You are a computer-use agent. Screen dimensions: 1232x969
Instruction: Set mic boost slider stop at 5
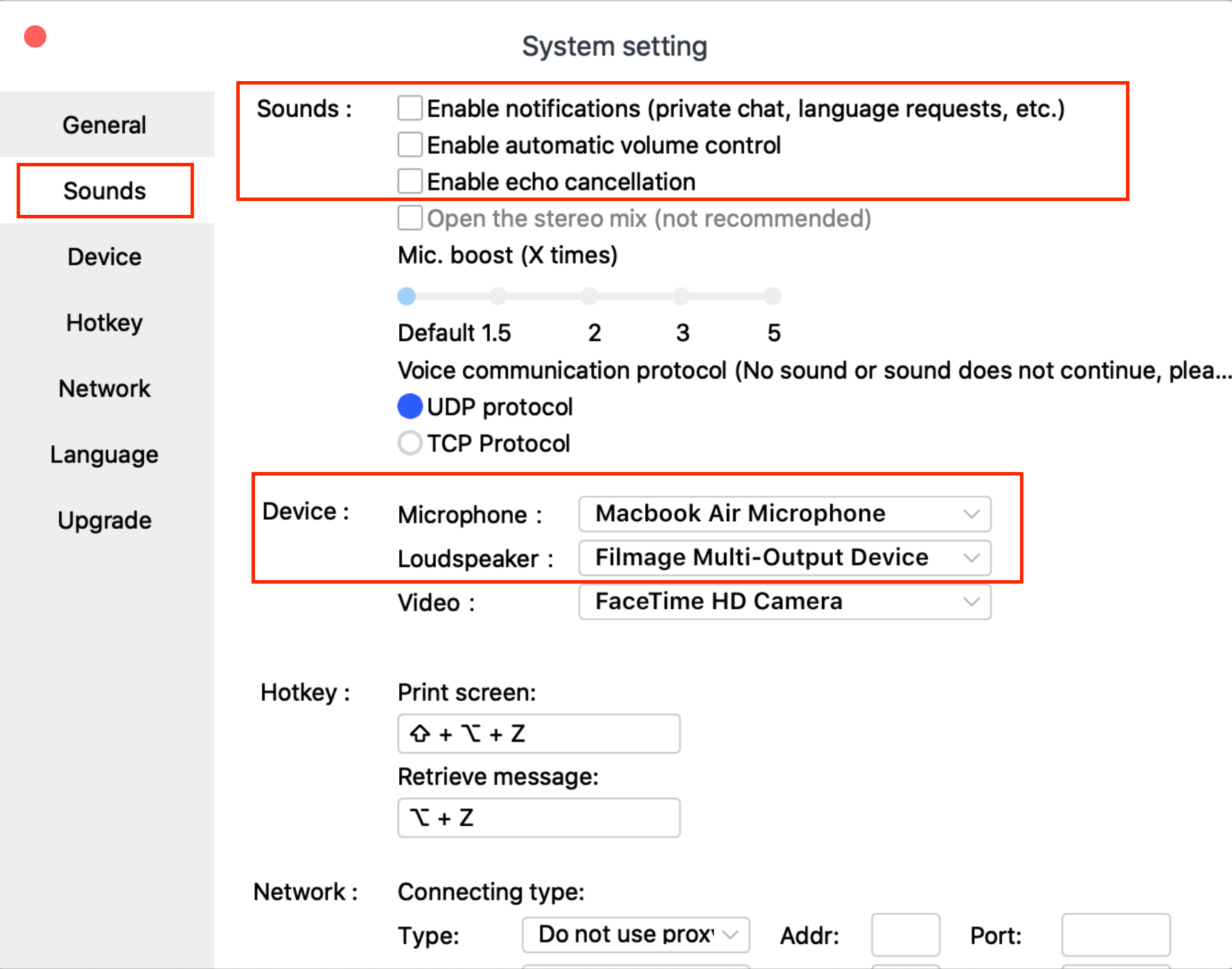773,297
